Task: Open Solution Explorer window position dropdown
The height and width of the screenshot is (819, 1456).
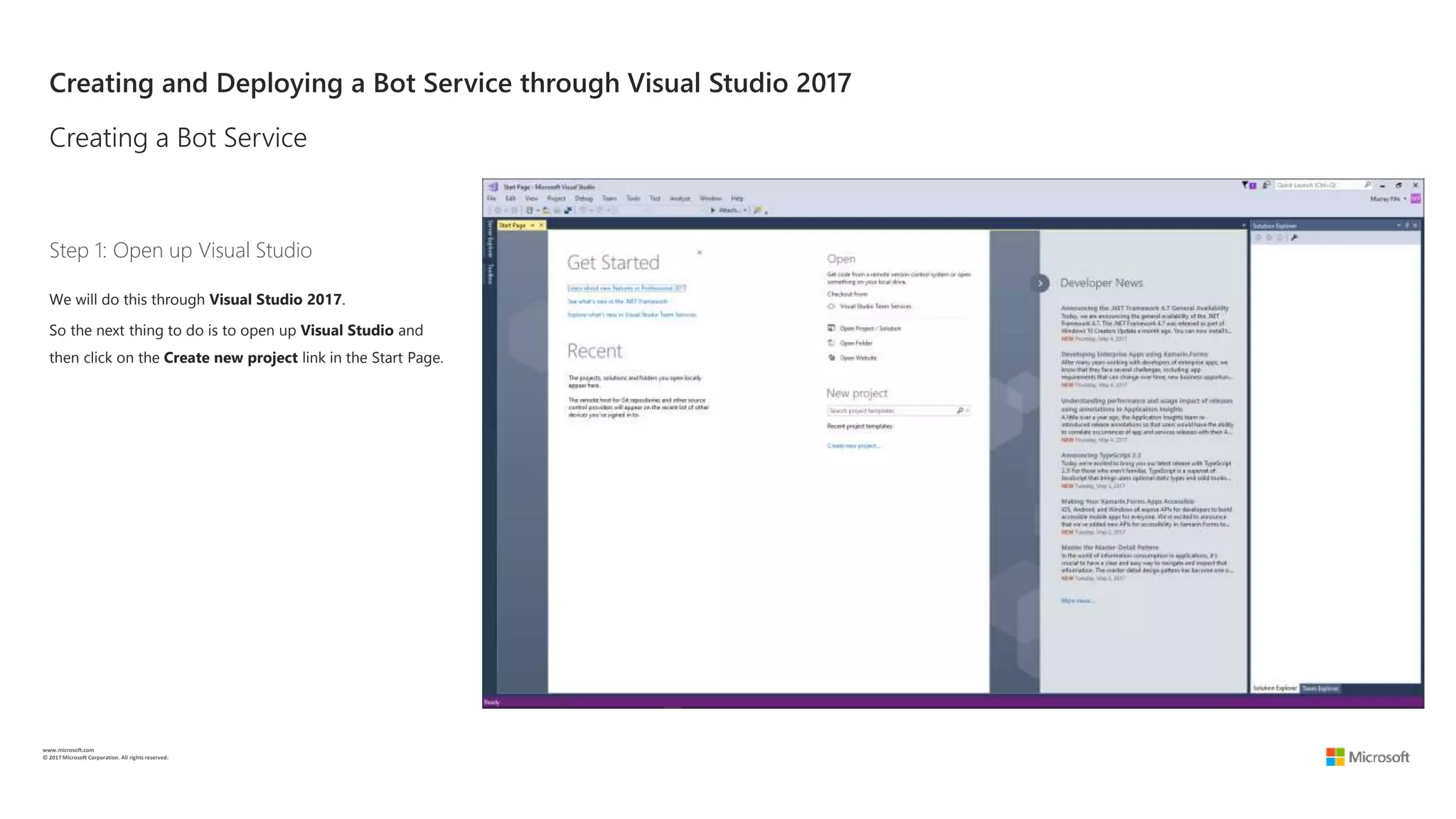Action: click(x=1398, y=225)
